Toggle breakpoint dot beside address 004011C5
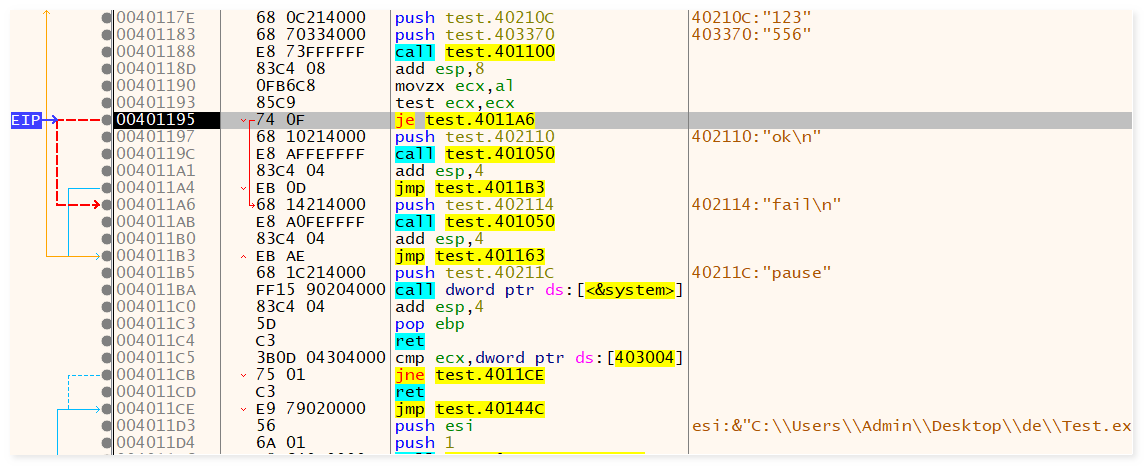 coord(107,358)
